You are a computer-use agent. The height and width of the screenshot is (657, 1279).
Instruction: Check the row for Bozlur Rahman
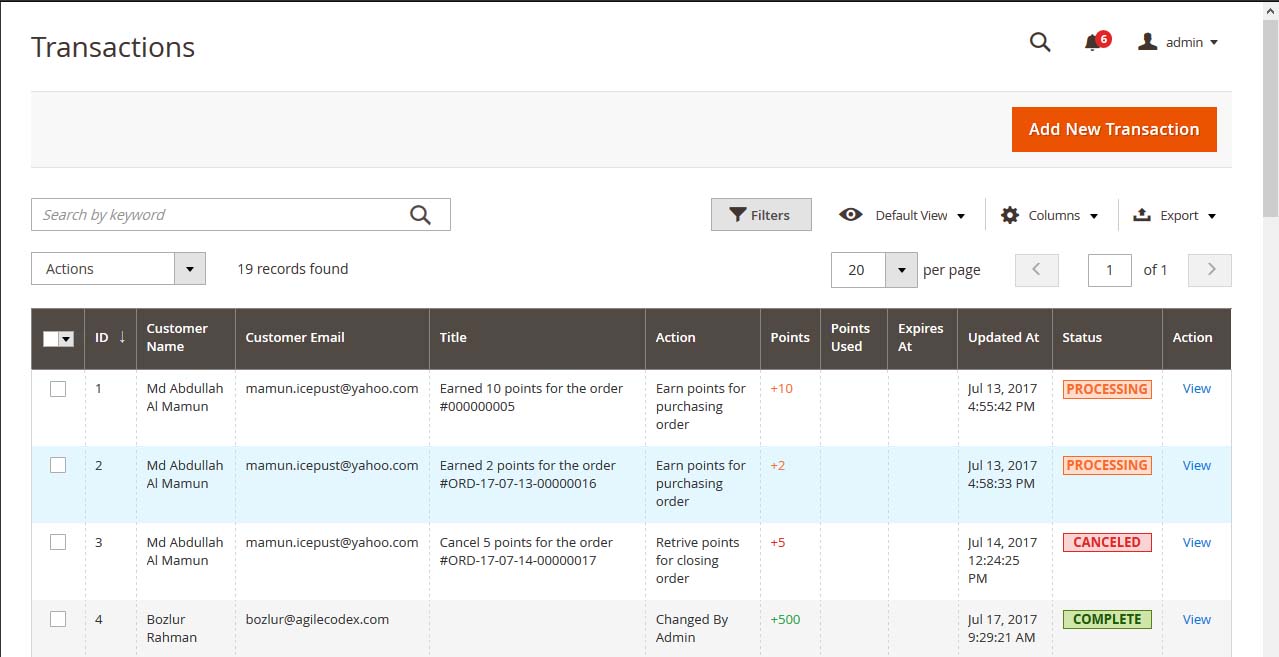click(x=58, y=619)
